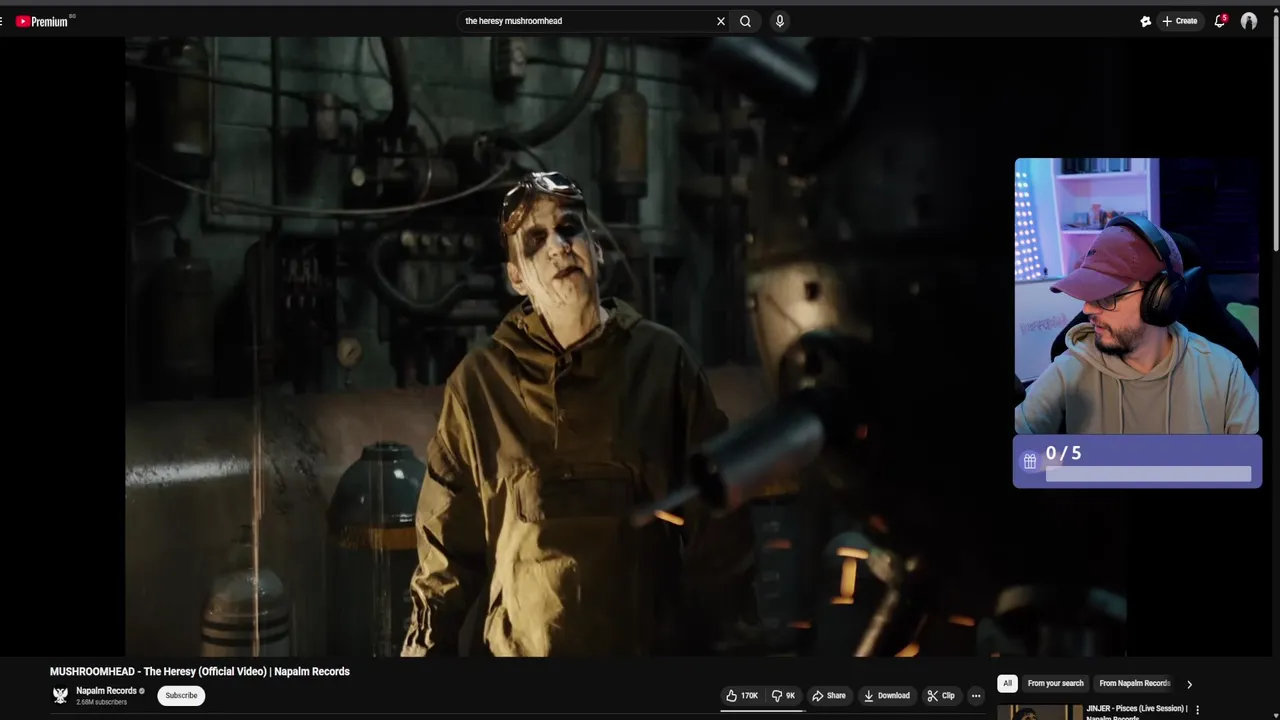This screenshot has width=1280, height=720.
Task: Share the video
Action: point(829,696)
